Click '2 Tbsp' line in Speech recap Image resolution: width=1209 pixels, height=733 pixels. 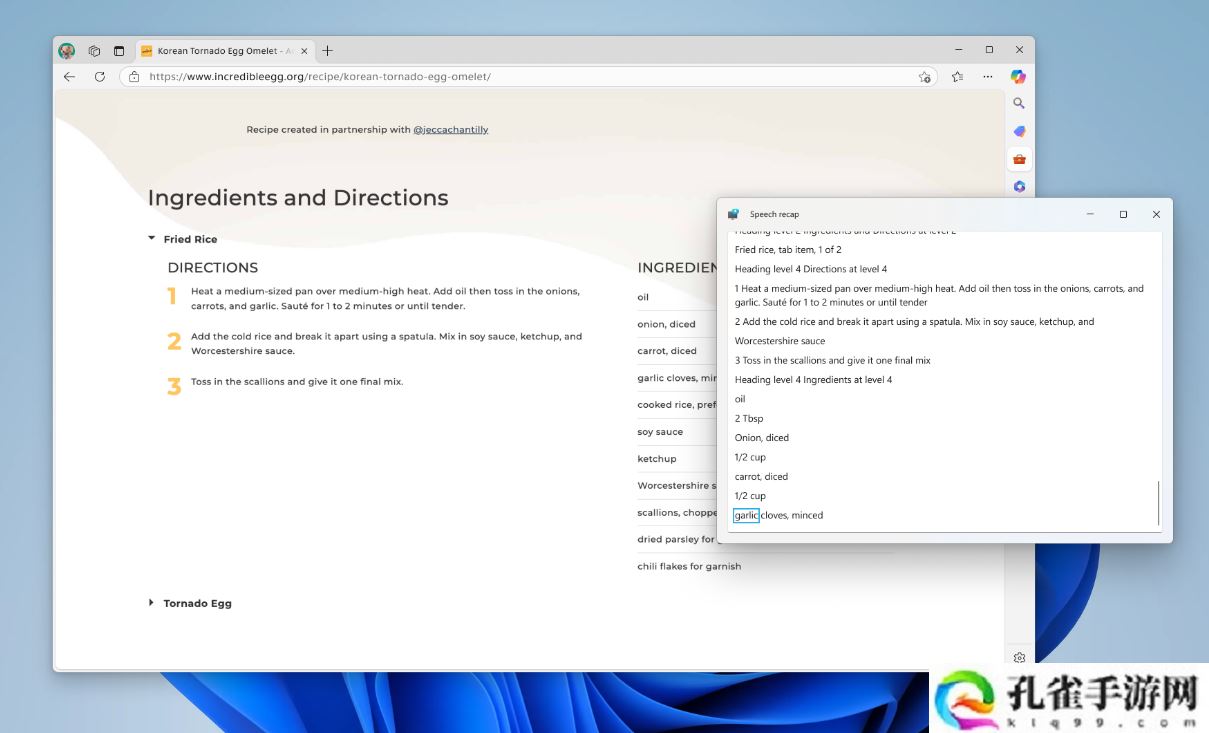749,418
